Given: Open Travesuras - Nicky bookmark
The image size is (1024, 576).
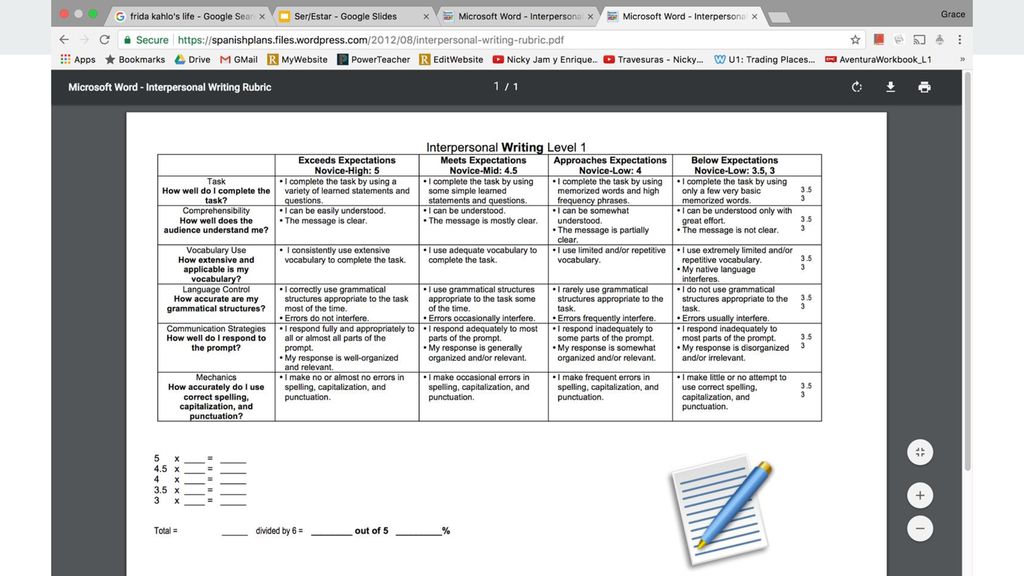Looking at the screenshot, I should pyautogui.click(x=653, y=59).
